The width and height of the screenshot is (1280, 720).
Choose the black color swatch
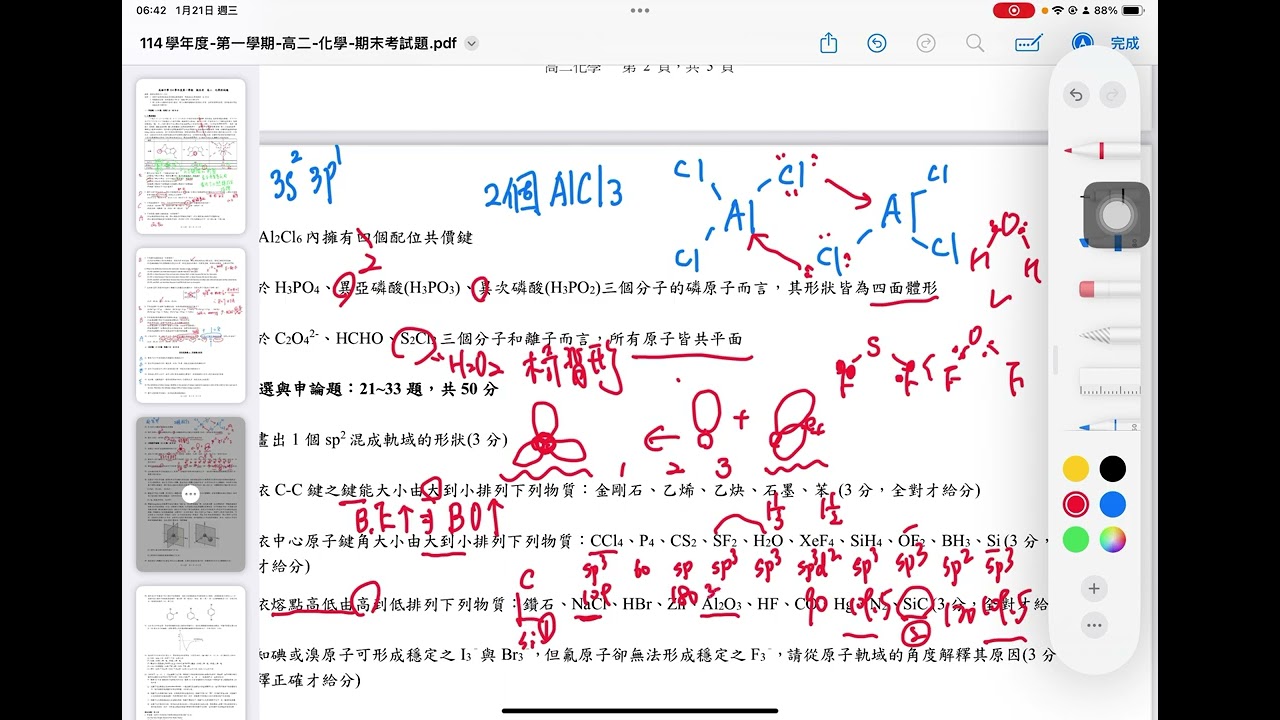click(x=1112, y=468)
